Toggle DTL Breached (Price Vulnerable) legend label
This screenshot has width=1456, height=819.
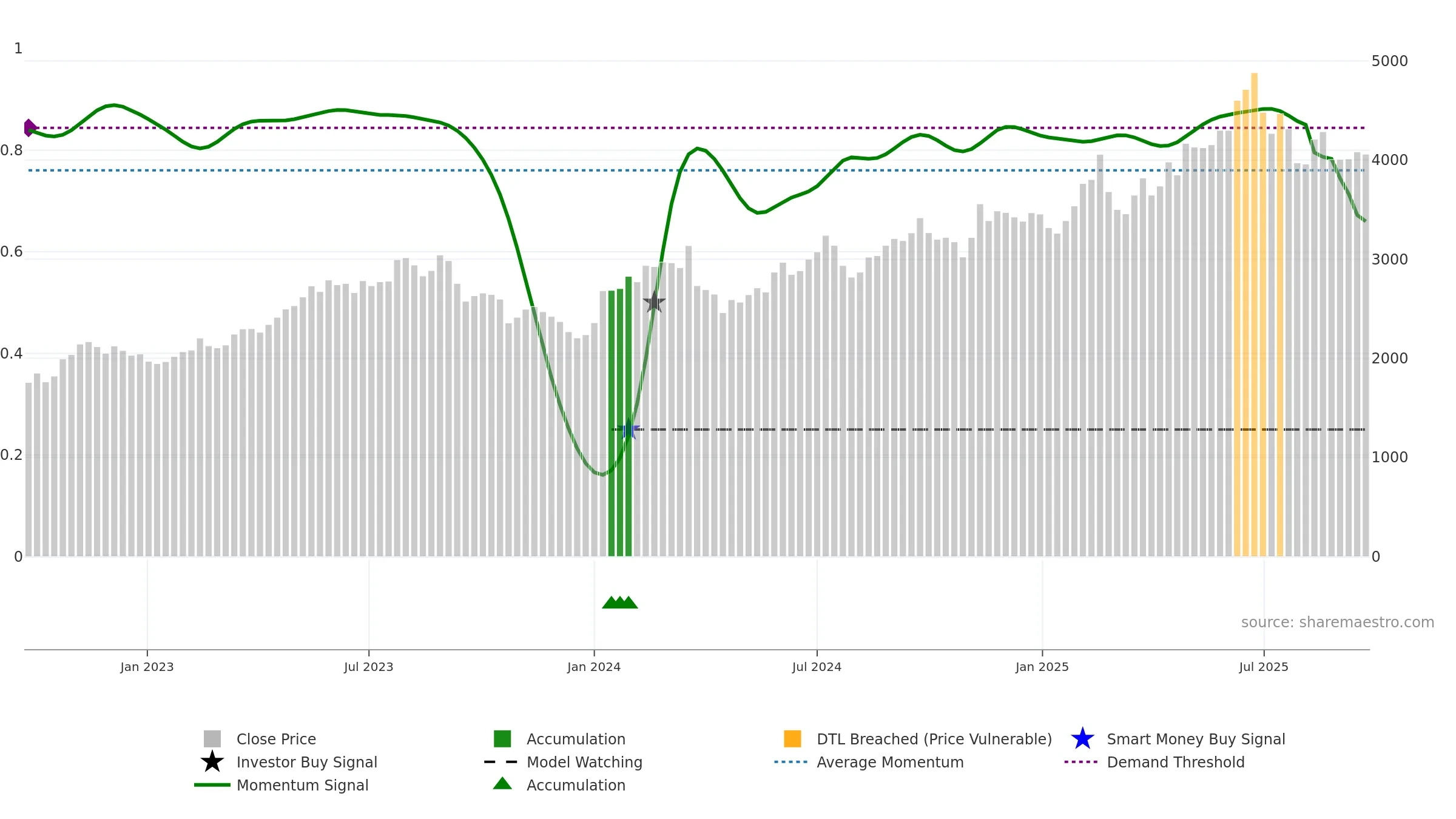point(934,739)
